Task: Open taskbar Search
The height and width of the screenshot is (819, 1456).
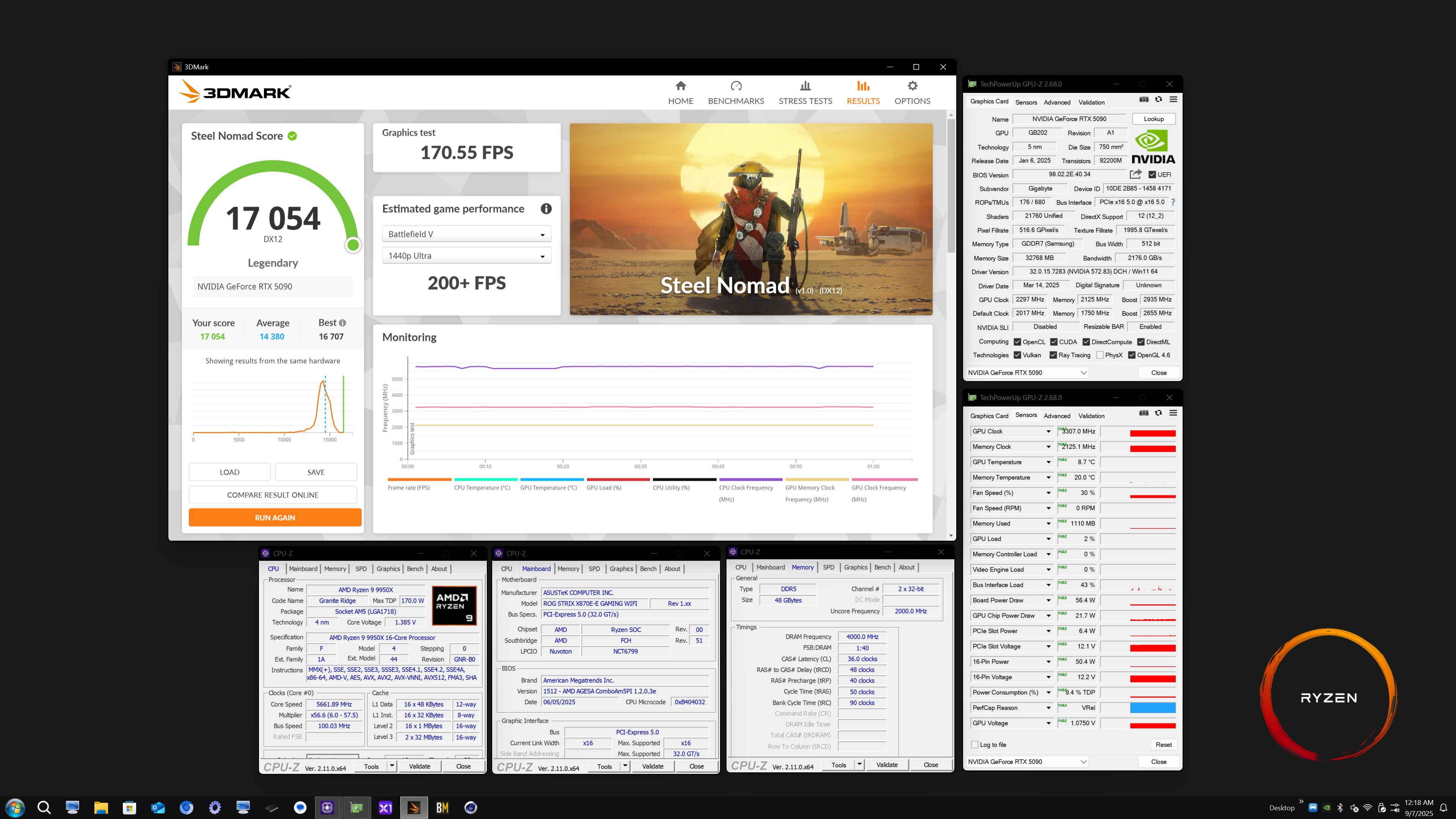Action: pyautogui.click(x=44, y=807)
